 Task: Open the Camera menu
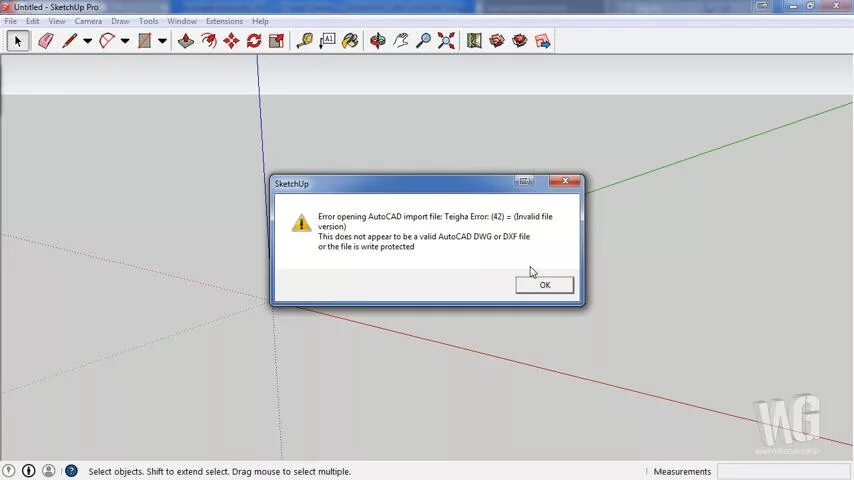point(88,21)
